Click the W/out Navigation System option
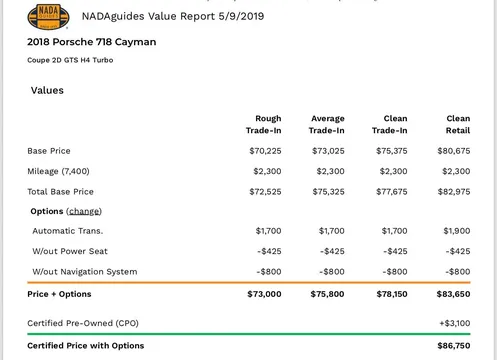497x360 pixels. (85, 272)
